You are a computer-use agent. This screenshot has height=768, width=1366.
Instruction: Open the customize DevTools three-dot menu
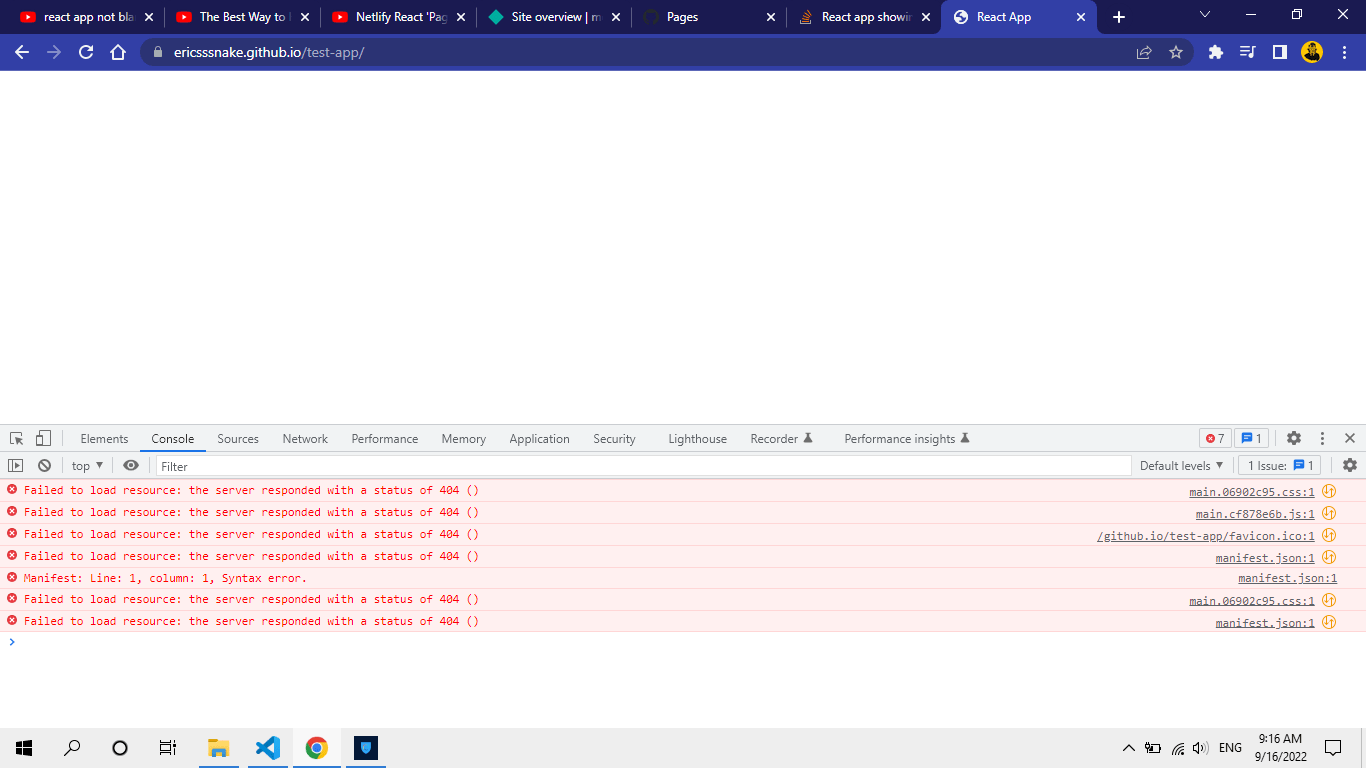click(1322, 438)
